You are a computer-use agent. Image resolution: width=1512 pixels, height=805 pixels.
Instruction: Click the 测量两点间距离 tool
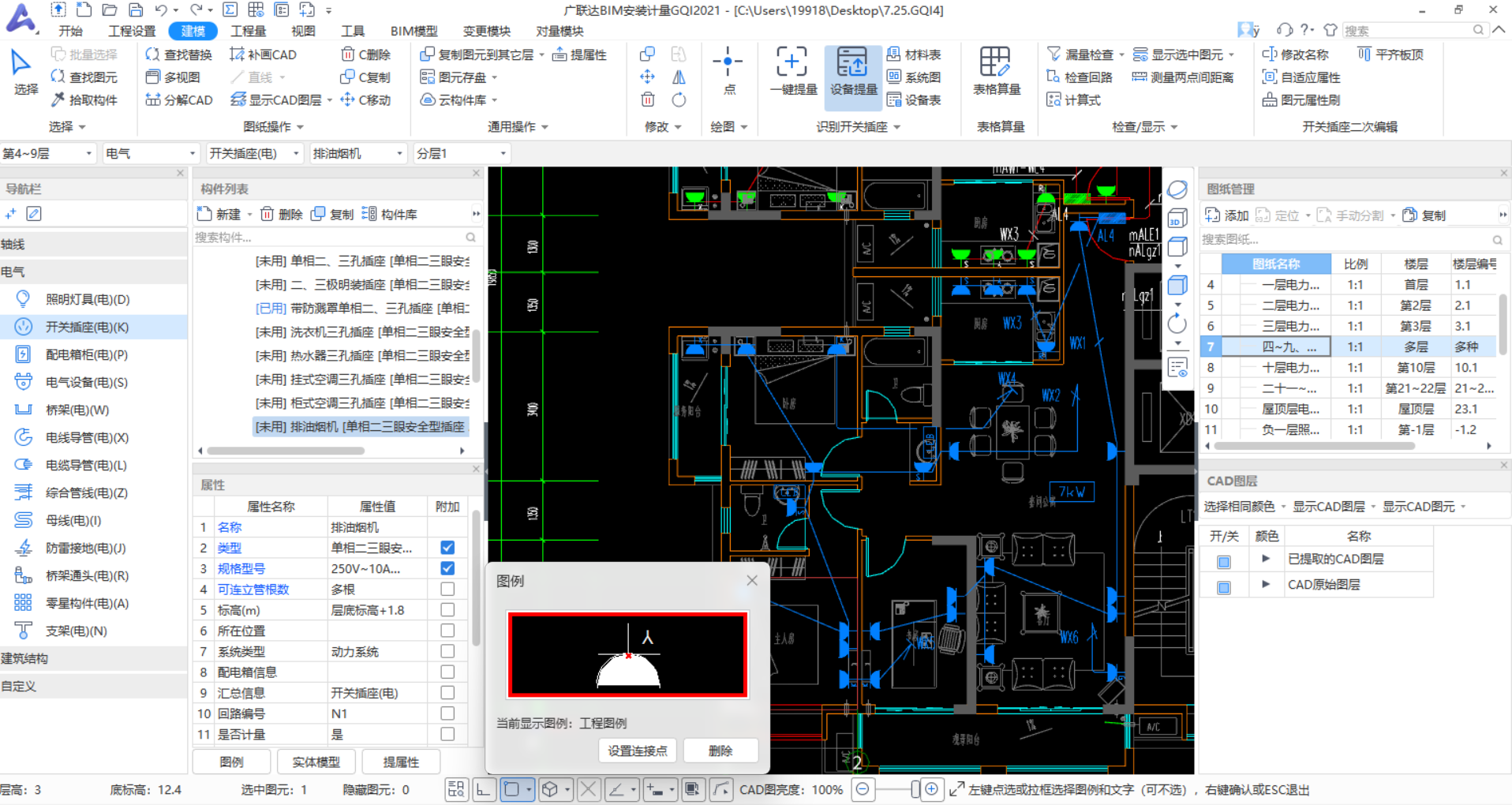[x=1183, y=77]
